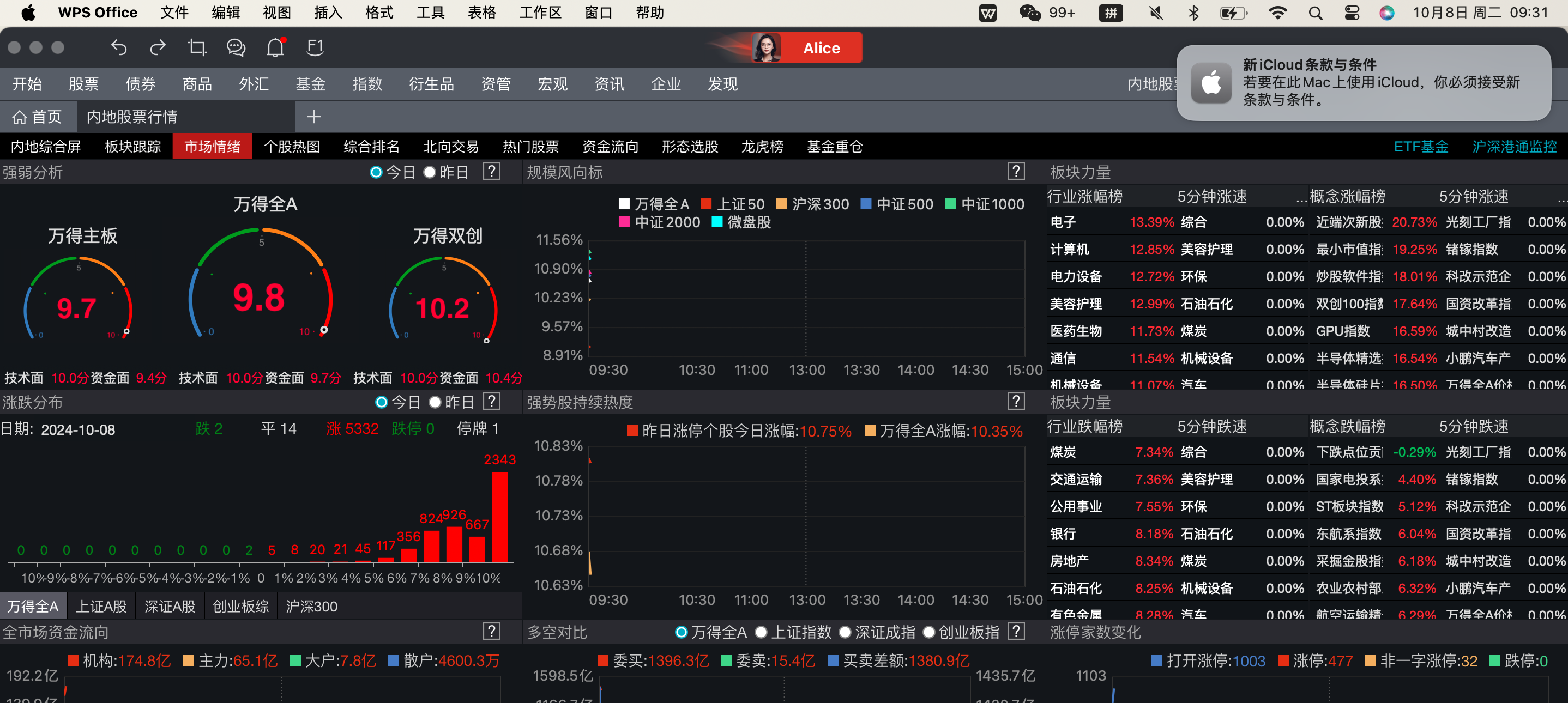Open the 基金 dropdown menu
This screenshot has height=703, width=1568.
point(310,84)
